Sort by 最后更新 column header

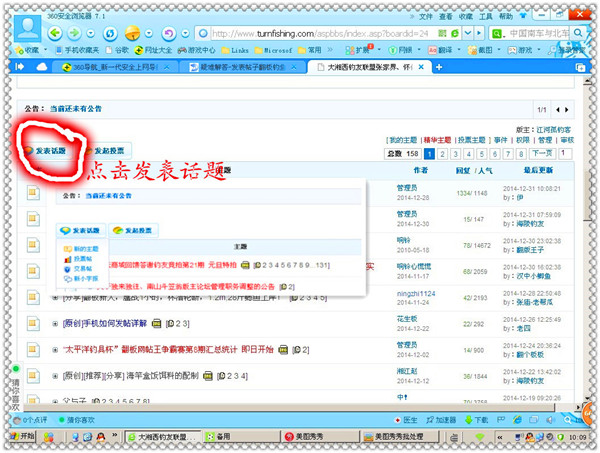point(538,170)
